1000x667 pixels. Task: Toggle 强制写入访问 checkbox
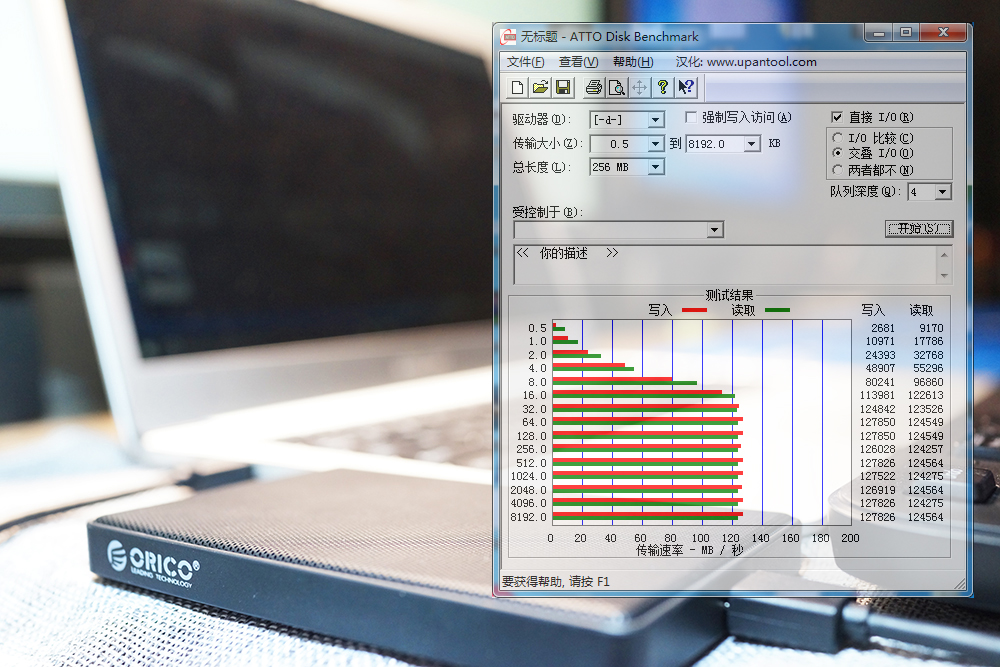pyautogui.click(x=691, y=117)
